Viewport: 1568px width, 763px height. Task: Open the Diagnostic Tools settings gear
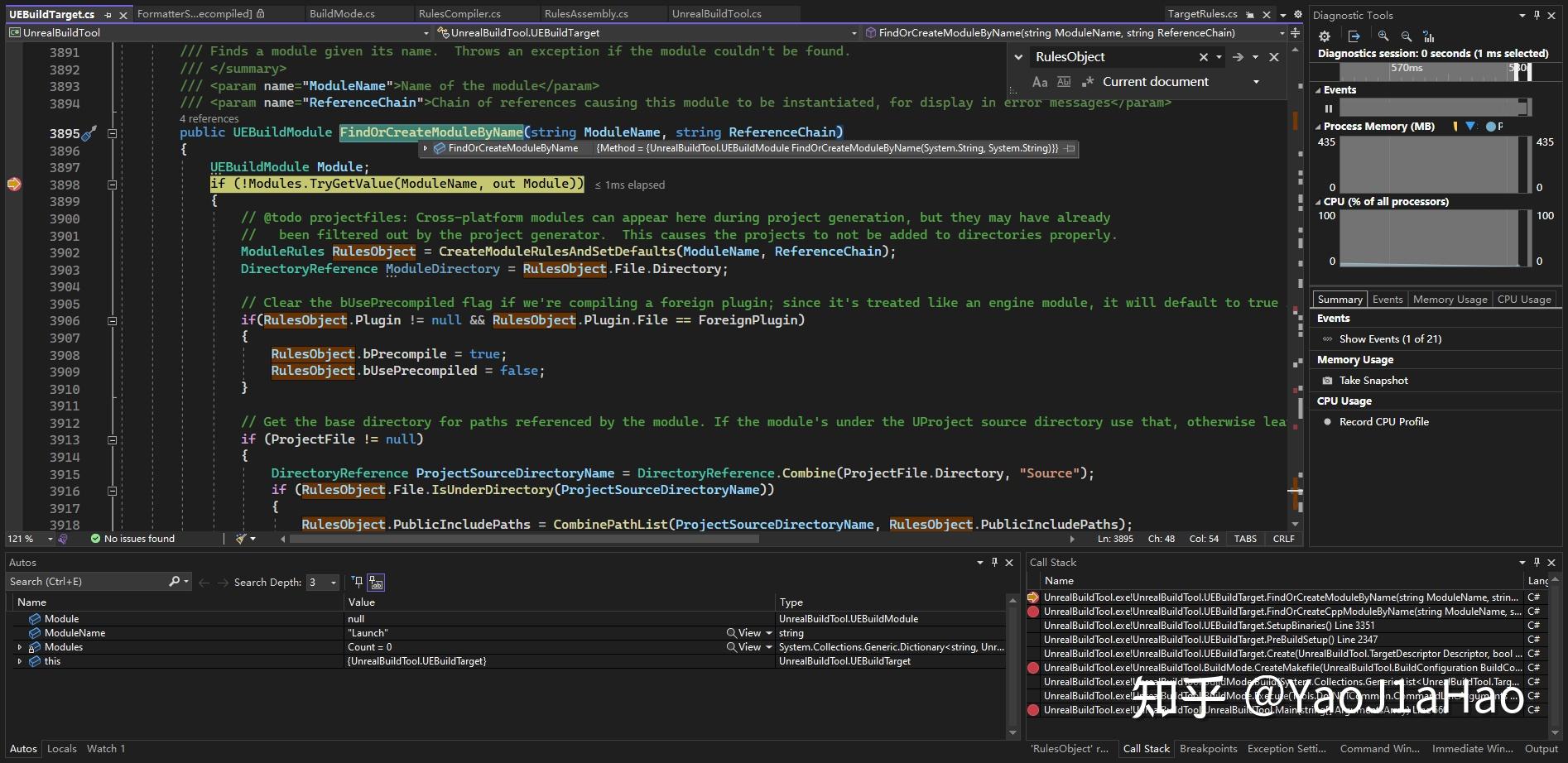[x=1324, y=36]
